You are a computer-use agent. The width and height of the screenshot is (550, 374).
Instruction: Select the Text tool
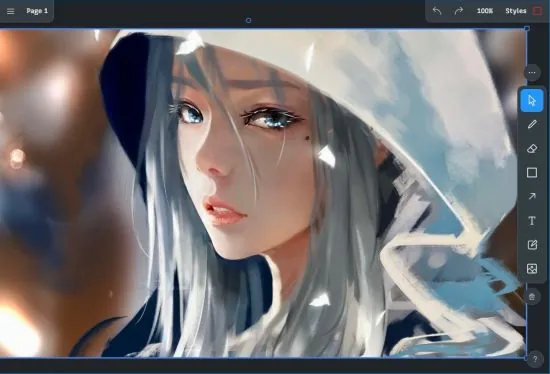(532, 221)
